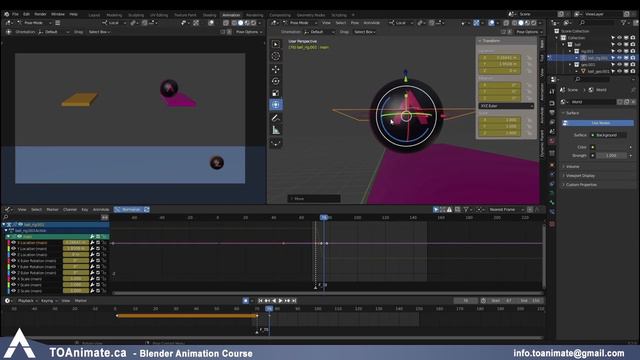Hide Y Scale curve with eye icon
640x360 pixels.
13,285
